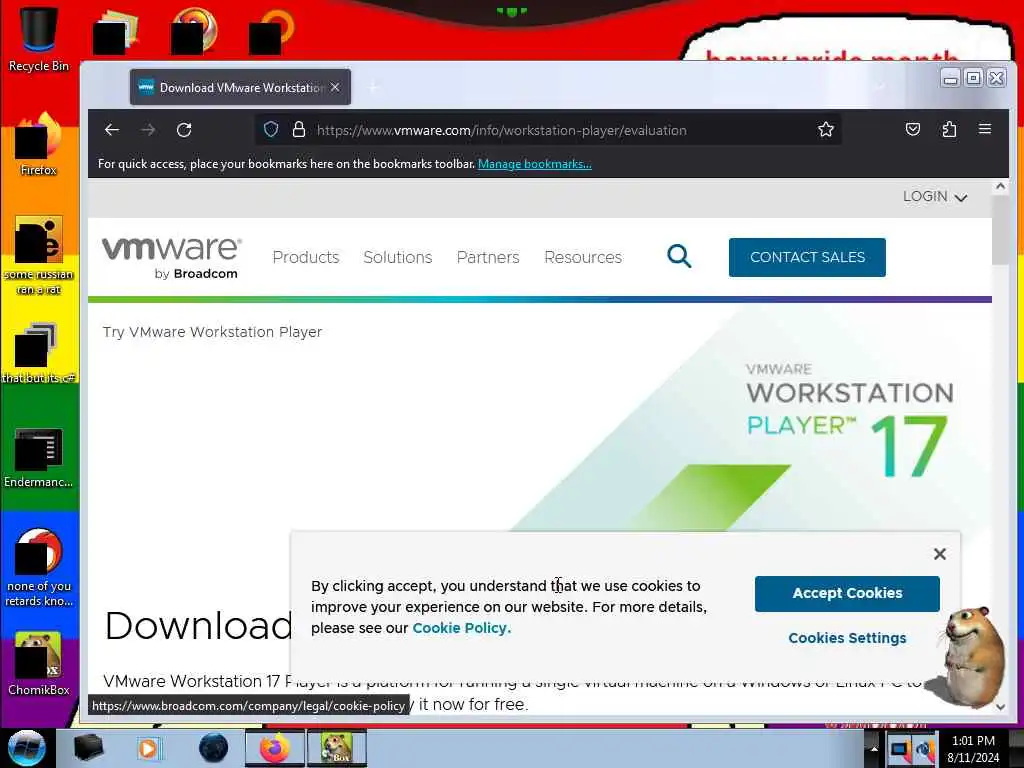Screen dimensions: 1024x768
Task: Open tracking protection shield in address bar
Action: 271,129
